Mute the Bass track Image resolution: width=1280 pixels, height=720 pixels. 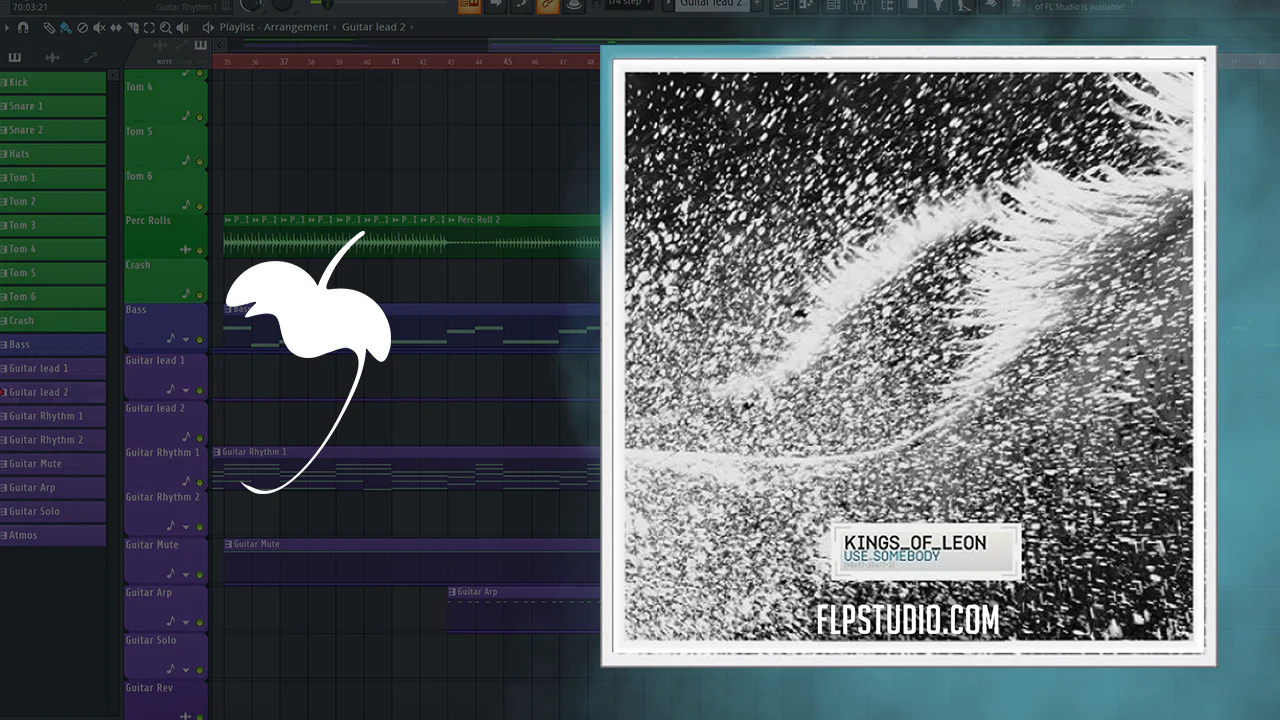click(199, 340)
